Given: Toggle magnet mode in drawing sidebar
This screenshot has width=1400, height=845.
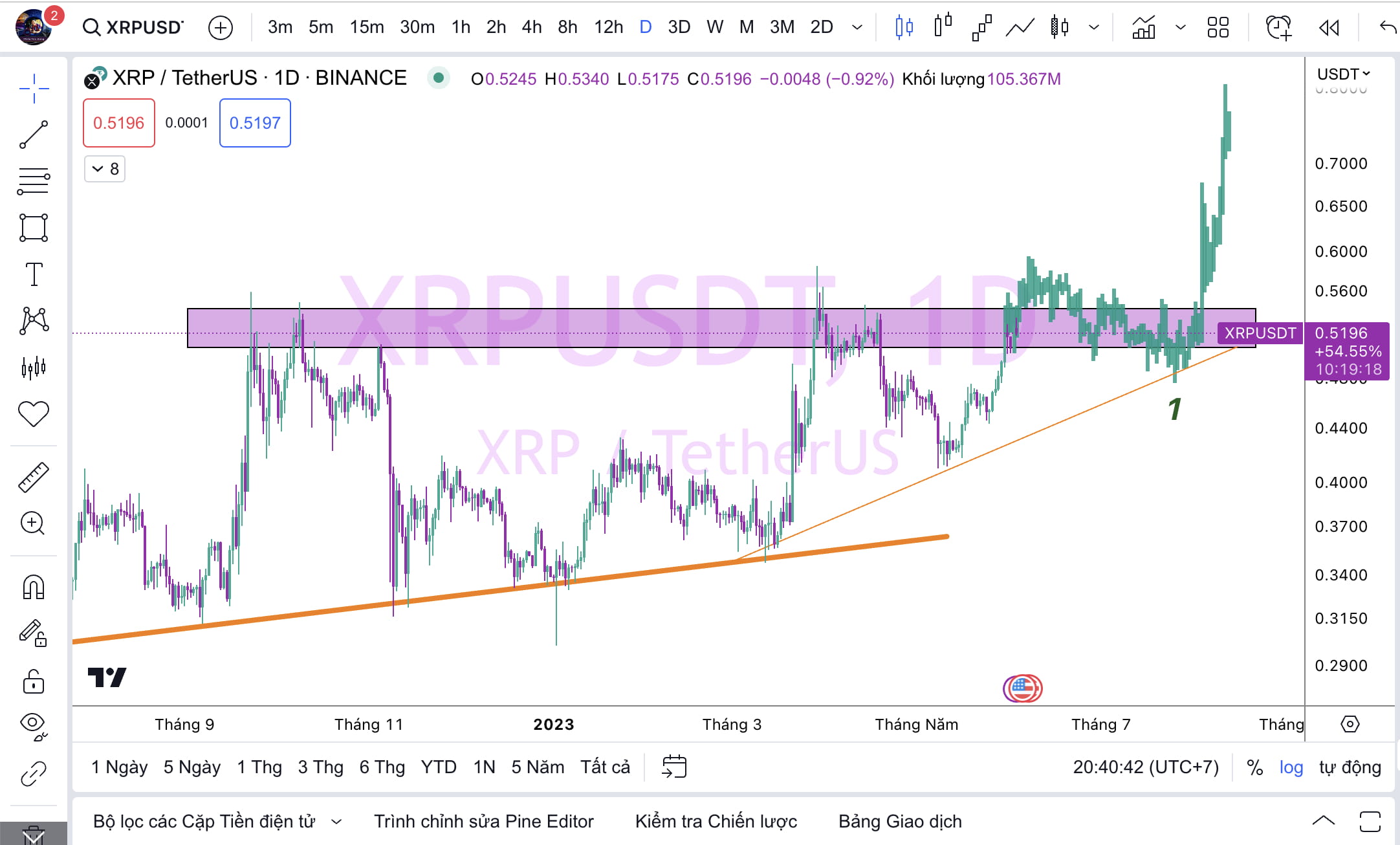Looking at the screenshot, I should (34, 586).
